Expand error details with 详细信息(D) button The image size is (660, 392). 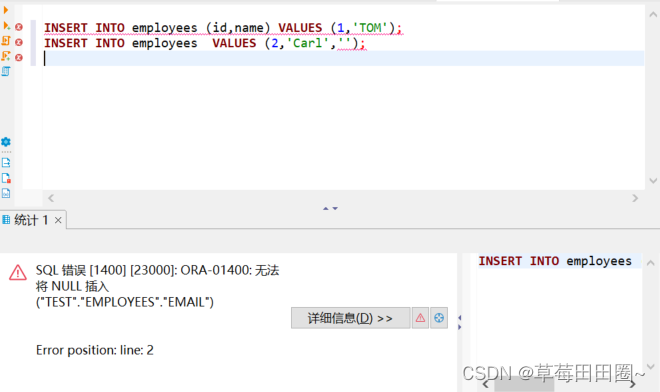pos(350,318)
